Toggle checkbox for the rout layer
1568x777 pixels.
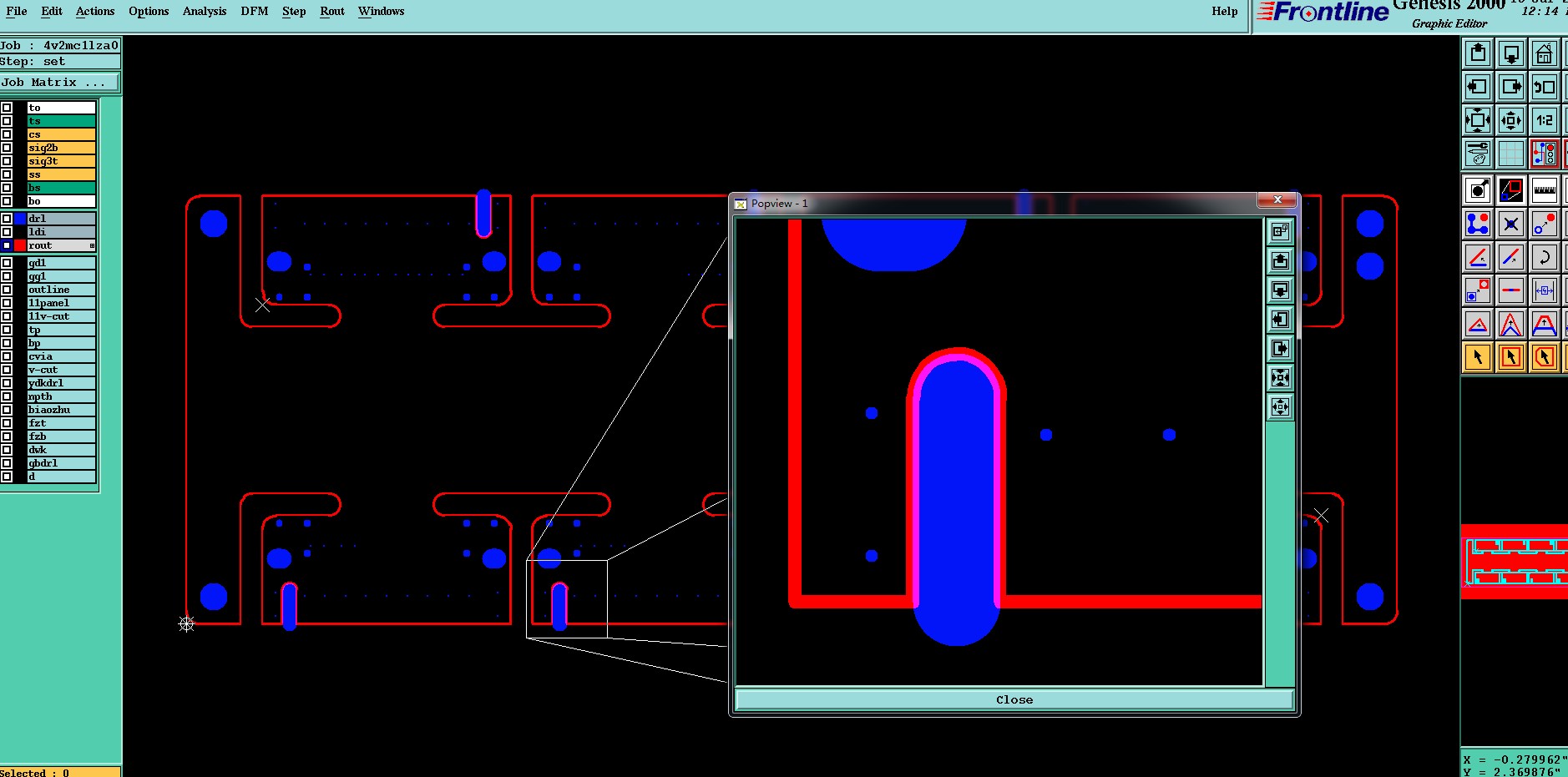pos(7,245)
